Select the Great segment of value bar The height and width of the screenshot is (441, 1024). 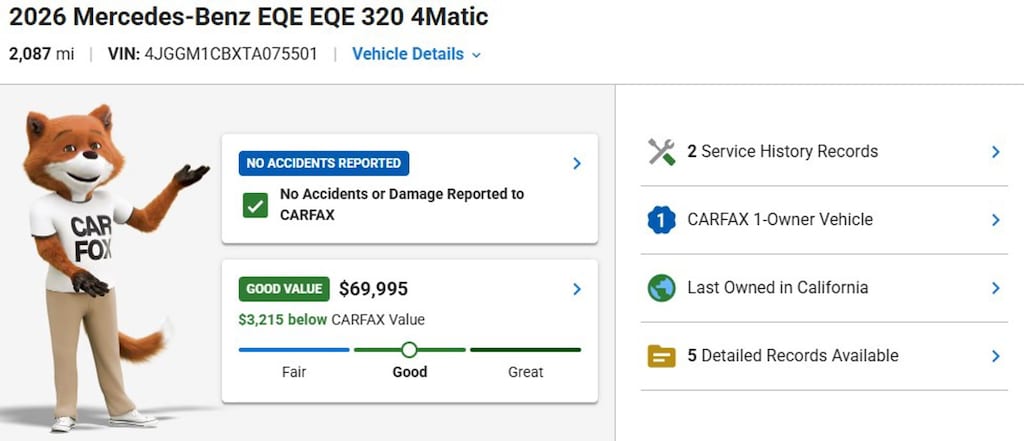click(525, 350)
